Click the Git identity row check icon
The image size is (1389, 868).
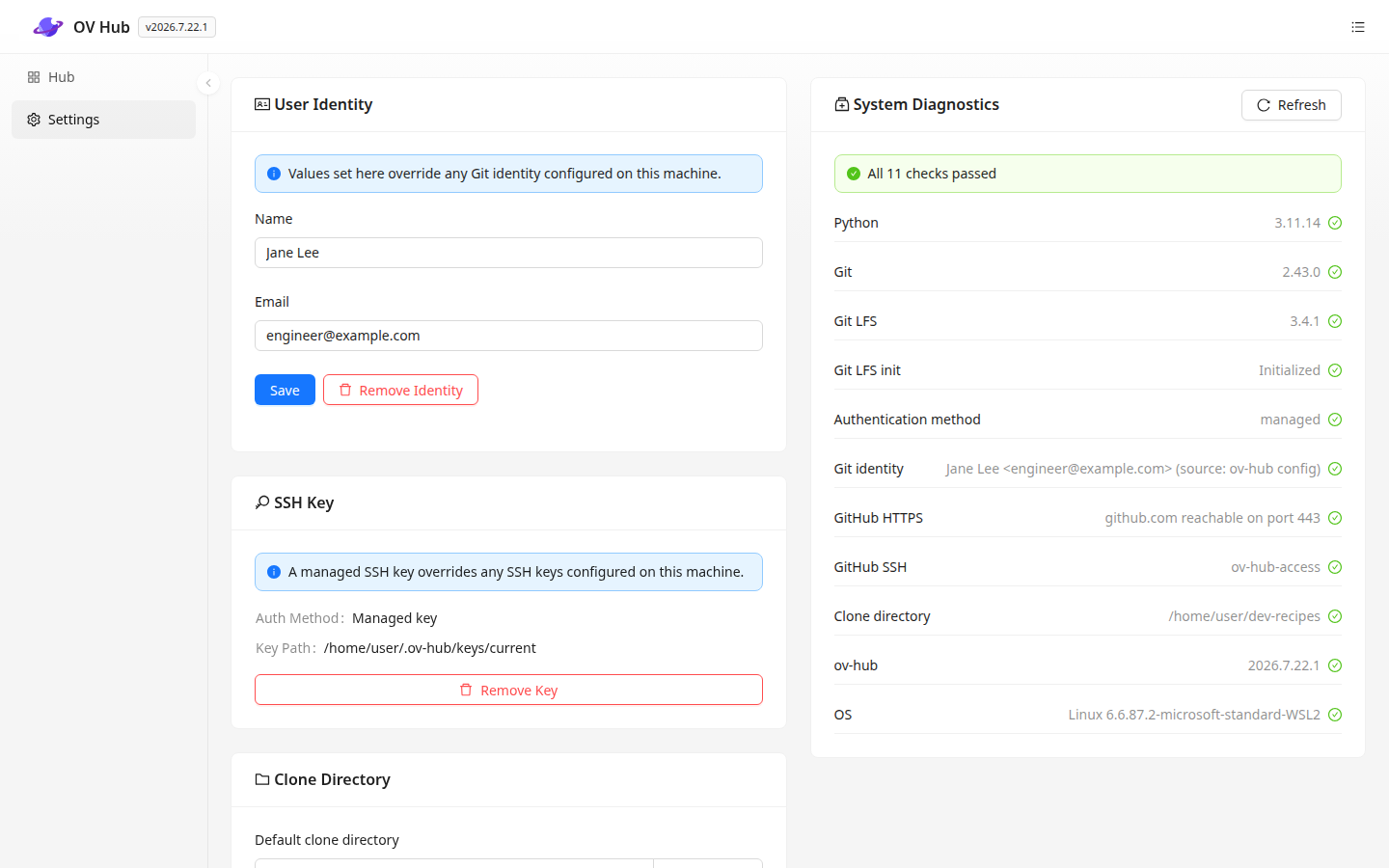pos(1335,469)
